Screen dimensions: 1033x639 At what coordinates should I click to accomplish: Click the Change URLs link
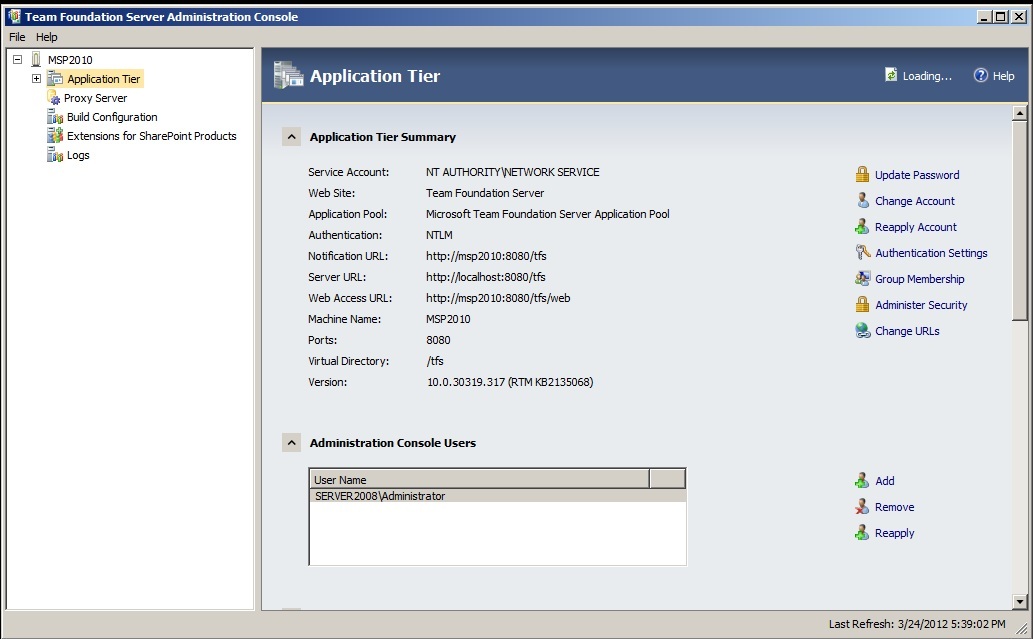point(907,331)
